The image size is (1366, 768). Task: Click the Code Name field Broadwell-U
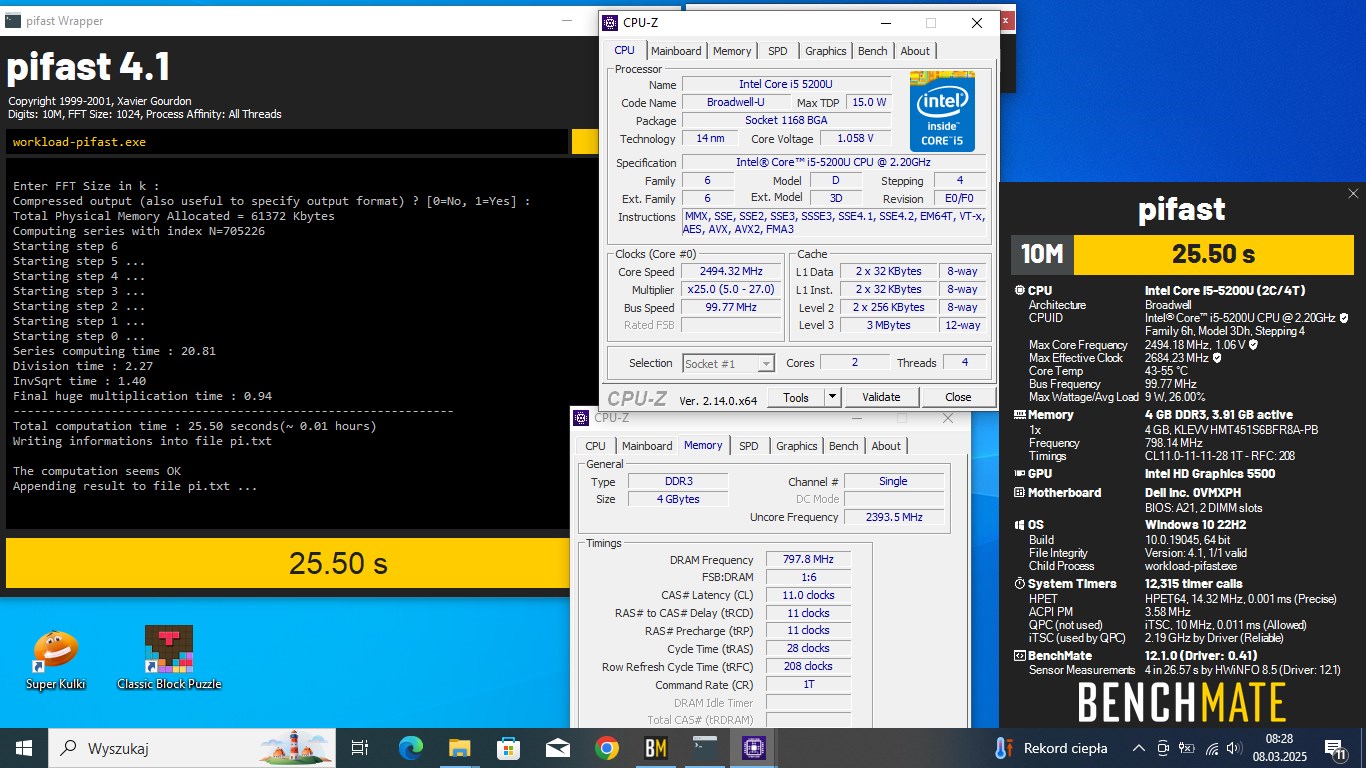[735, 103]
